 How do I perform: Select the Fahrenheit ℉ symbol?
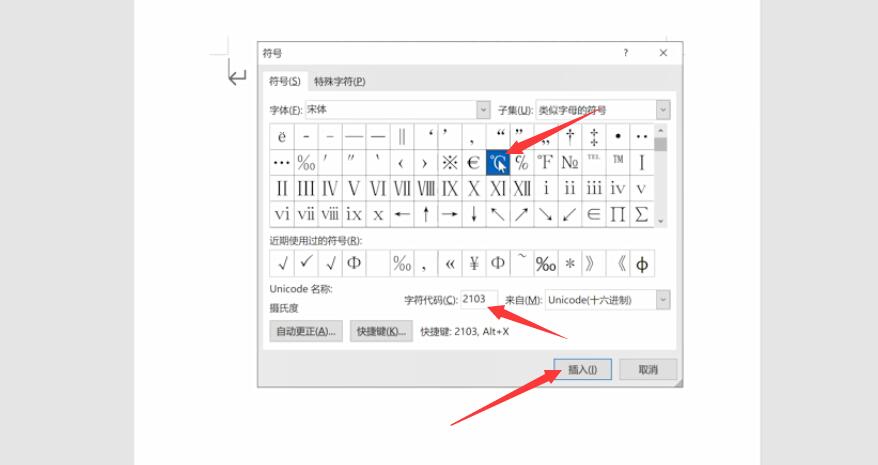(x=546, y=162)
